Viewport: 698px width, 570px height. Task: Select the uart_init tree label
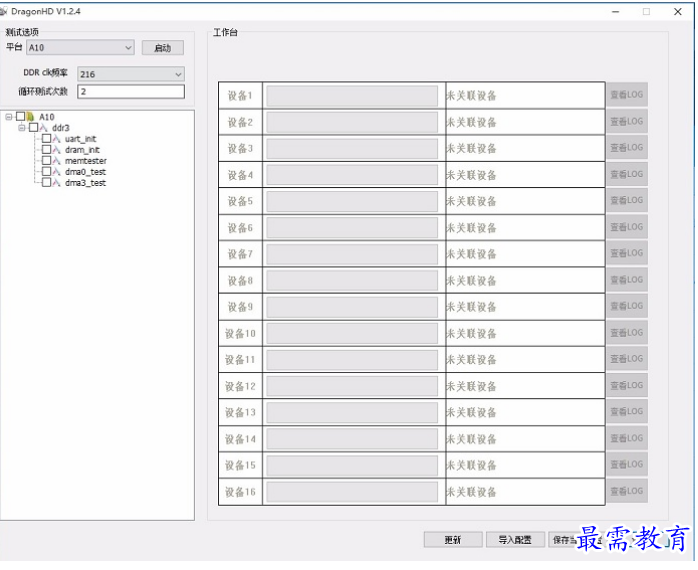click(81, 139)
